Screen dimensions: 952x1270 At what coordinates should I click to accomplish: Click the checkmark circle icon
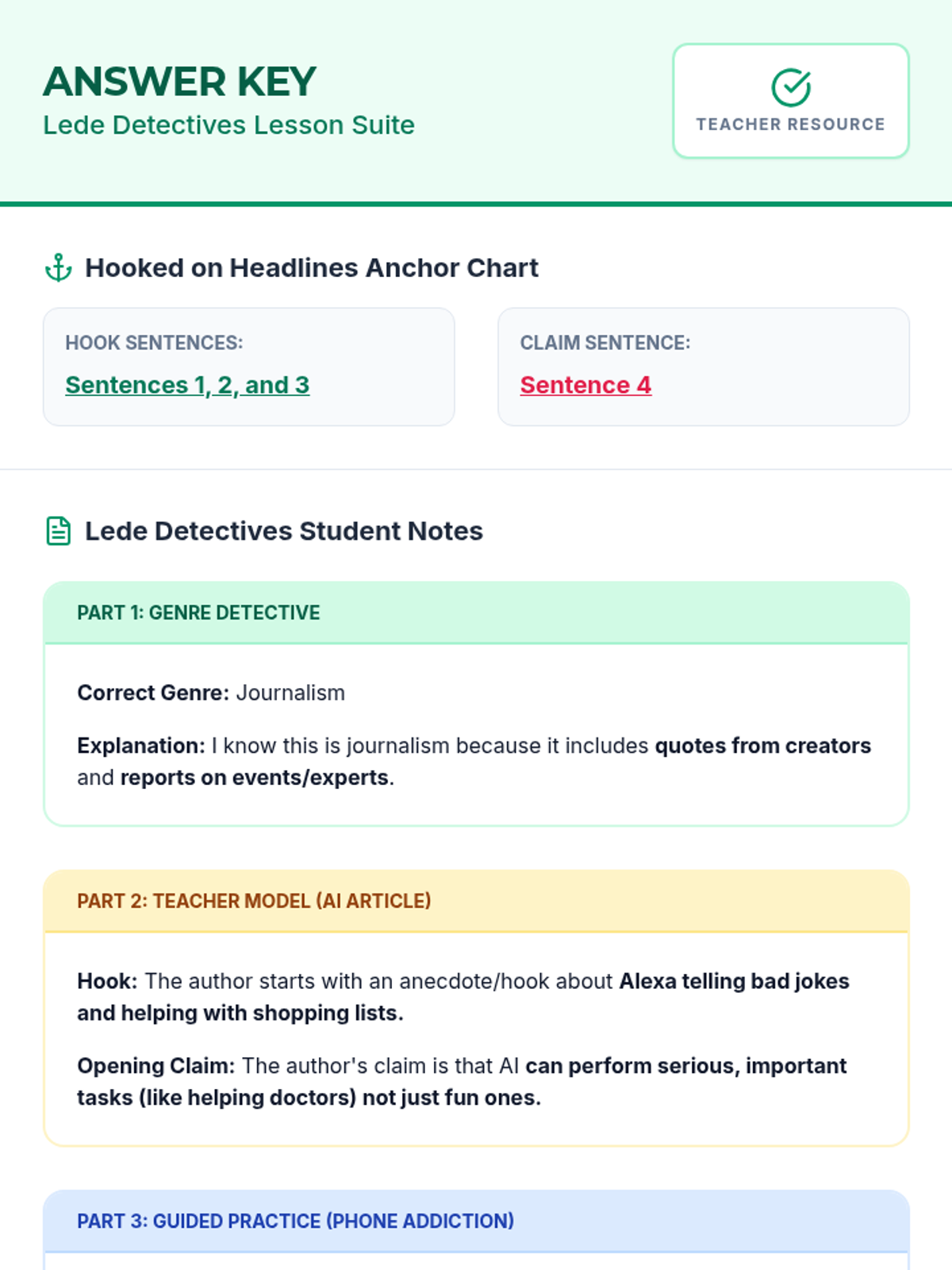click(x=791, y=87)
